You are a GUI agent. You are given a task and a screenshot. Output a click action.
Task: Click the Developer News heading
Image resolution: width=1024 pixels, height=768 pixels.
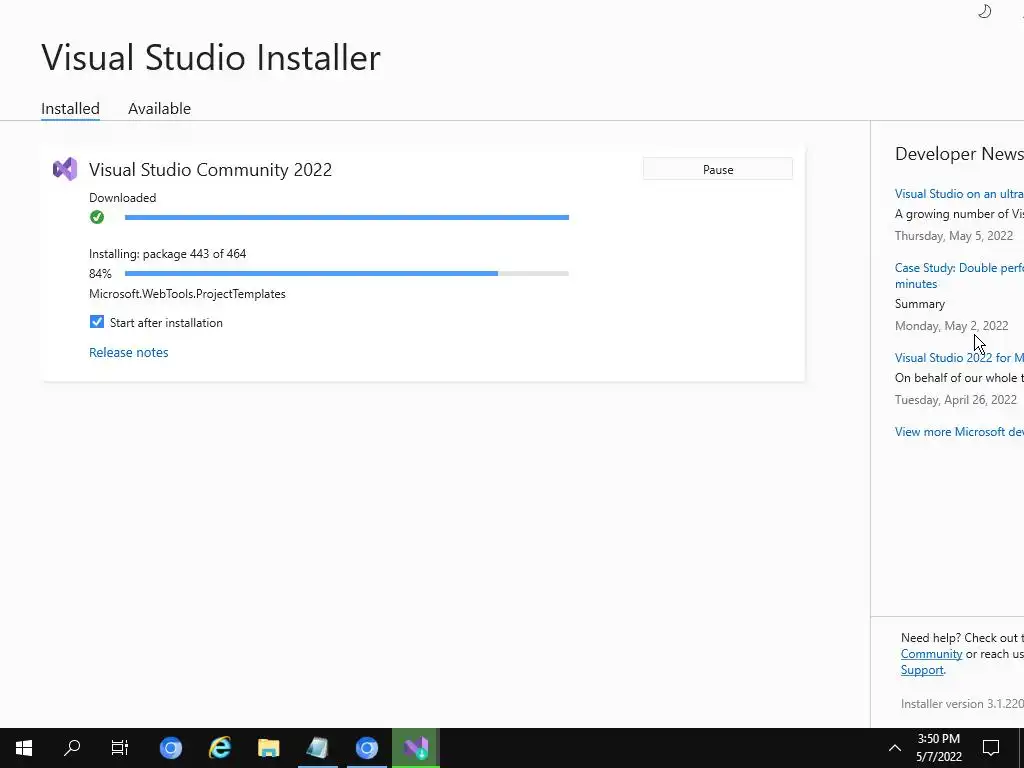click(959, 154)
